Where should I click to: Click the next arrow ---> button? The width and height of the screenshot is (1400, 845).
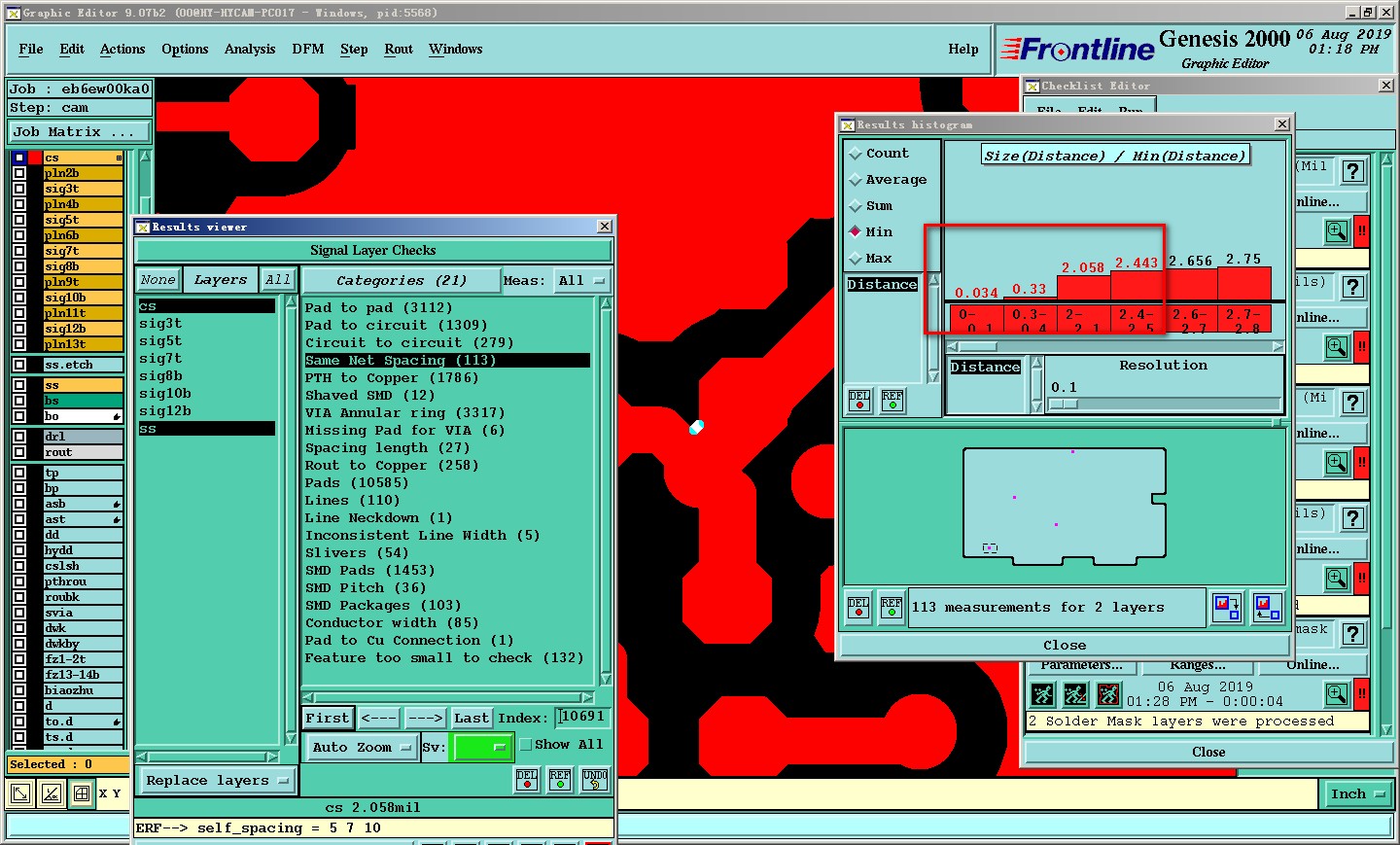pos(425,719)
